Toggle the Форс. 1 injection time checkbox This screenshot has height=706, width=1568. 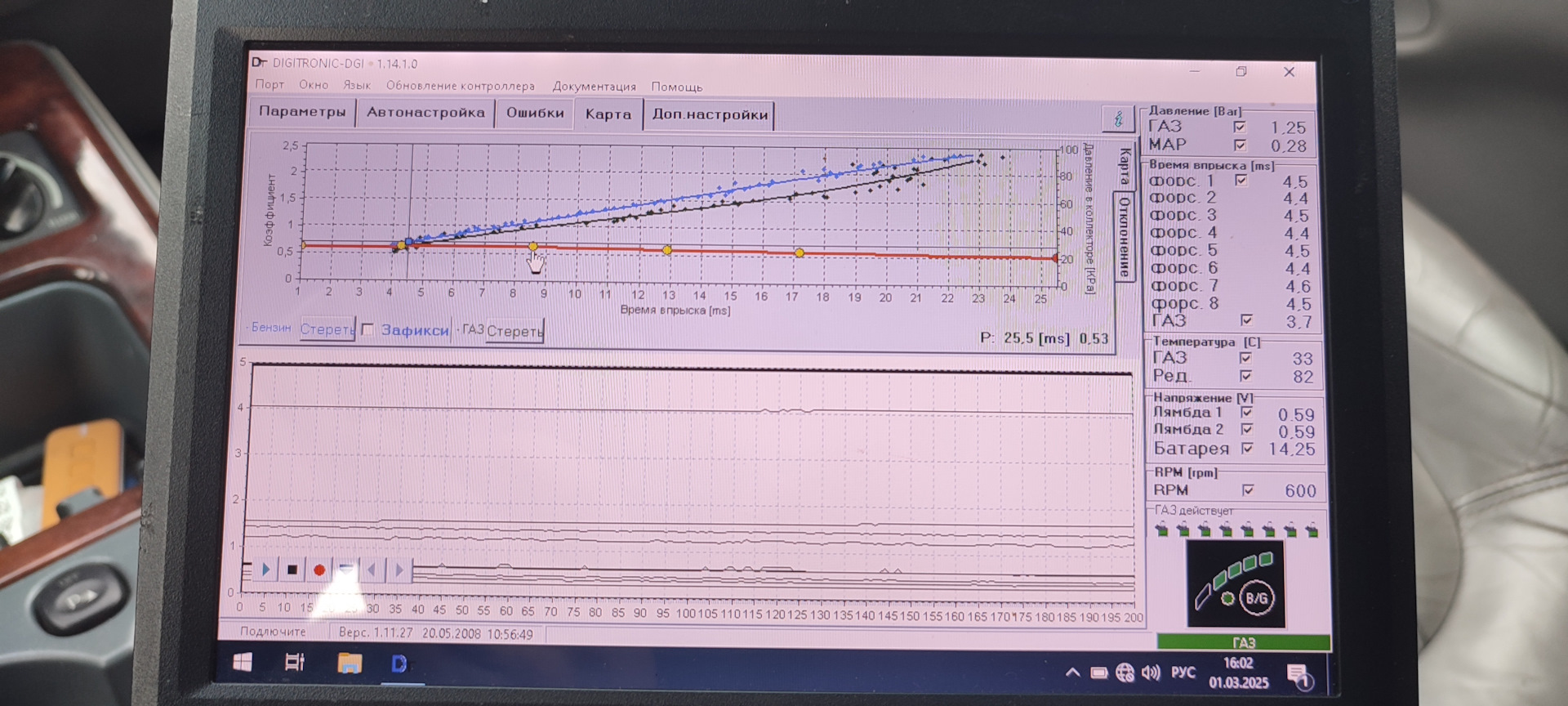pos(1241,180)
